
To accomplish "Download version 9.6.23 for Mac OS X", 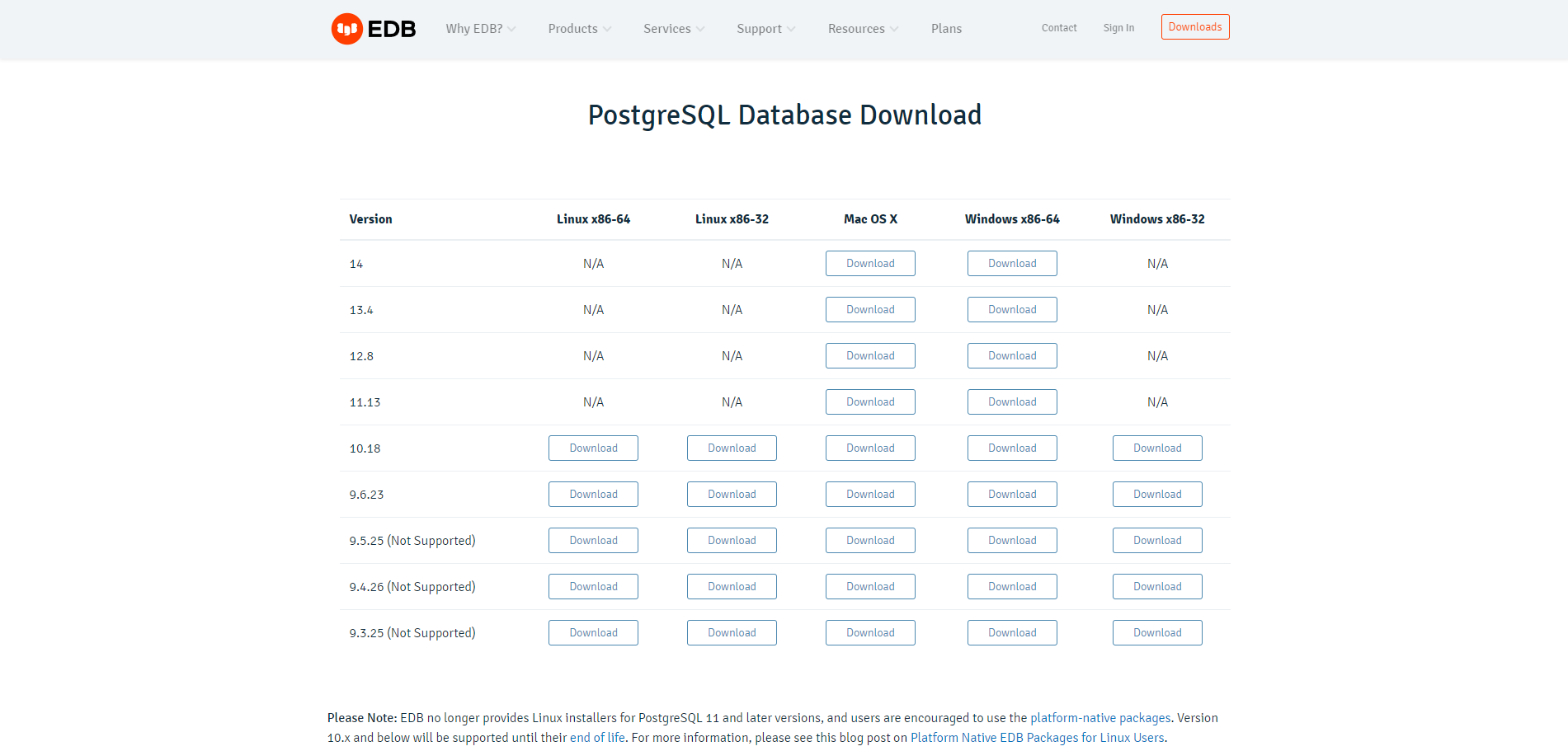I will 870,495.
